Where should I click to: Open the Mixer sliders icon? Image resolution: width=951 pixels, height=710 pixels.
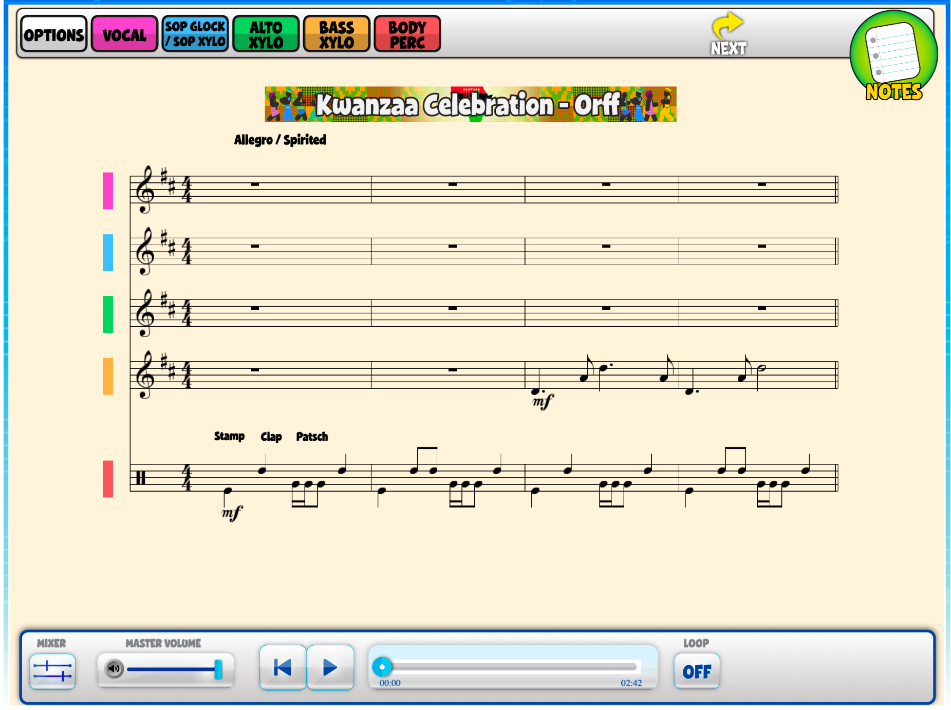(52, 670)
